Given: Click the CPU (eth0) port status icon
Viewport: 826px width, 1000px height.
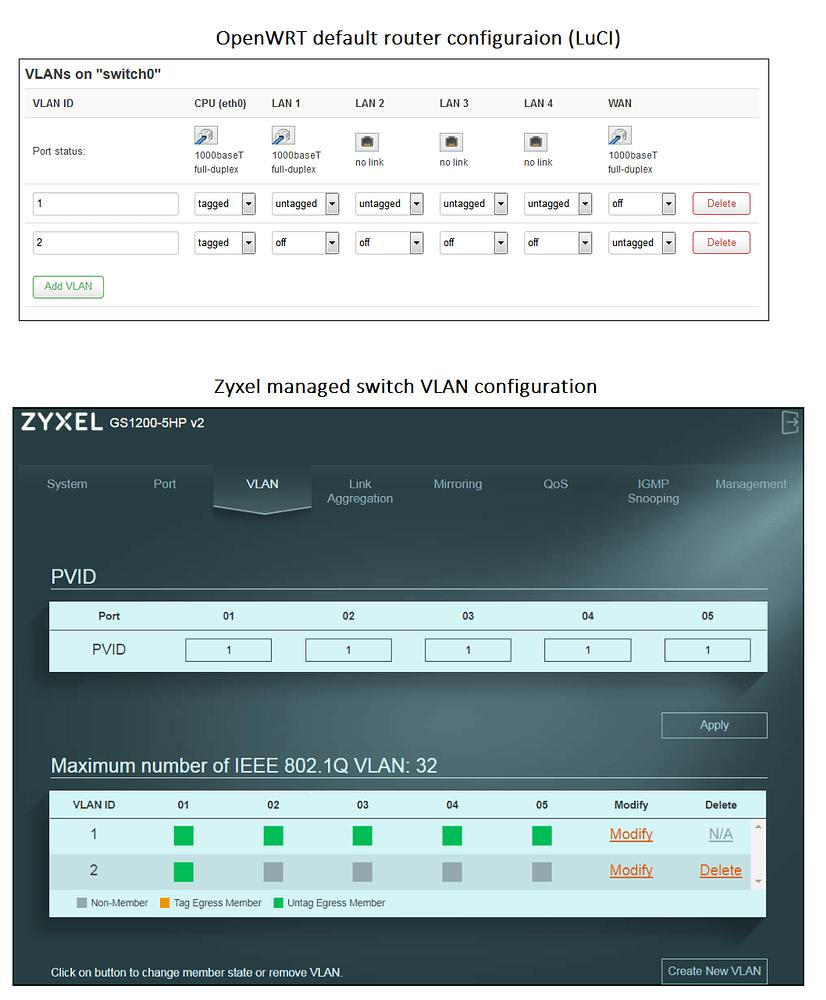Looking at the screenshot, I should tap(205, 133).
